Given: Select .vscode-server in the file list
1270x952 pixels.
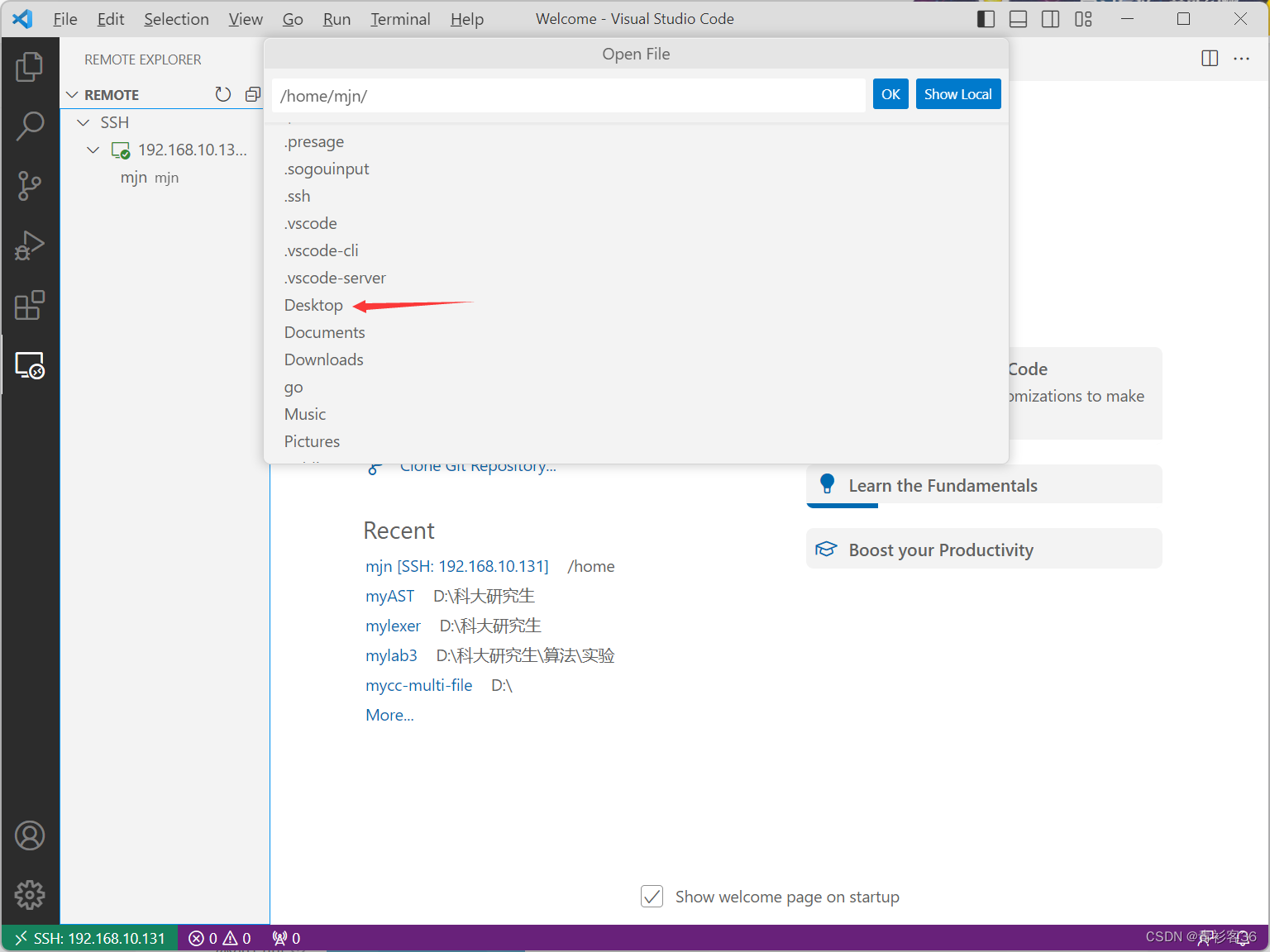Looking at the screenshot, I should 636,278.
